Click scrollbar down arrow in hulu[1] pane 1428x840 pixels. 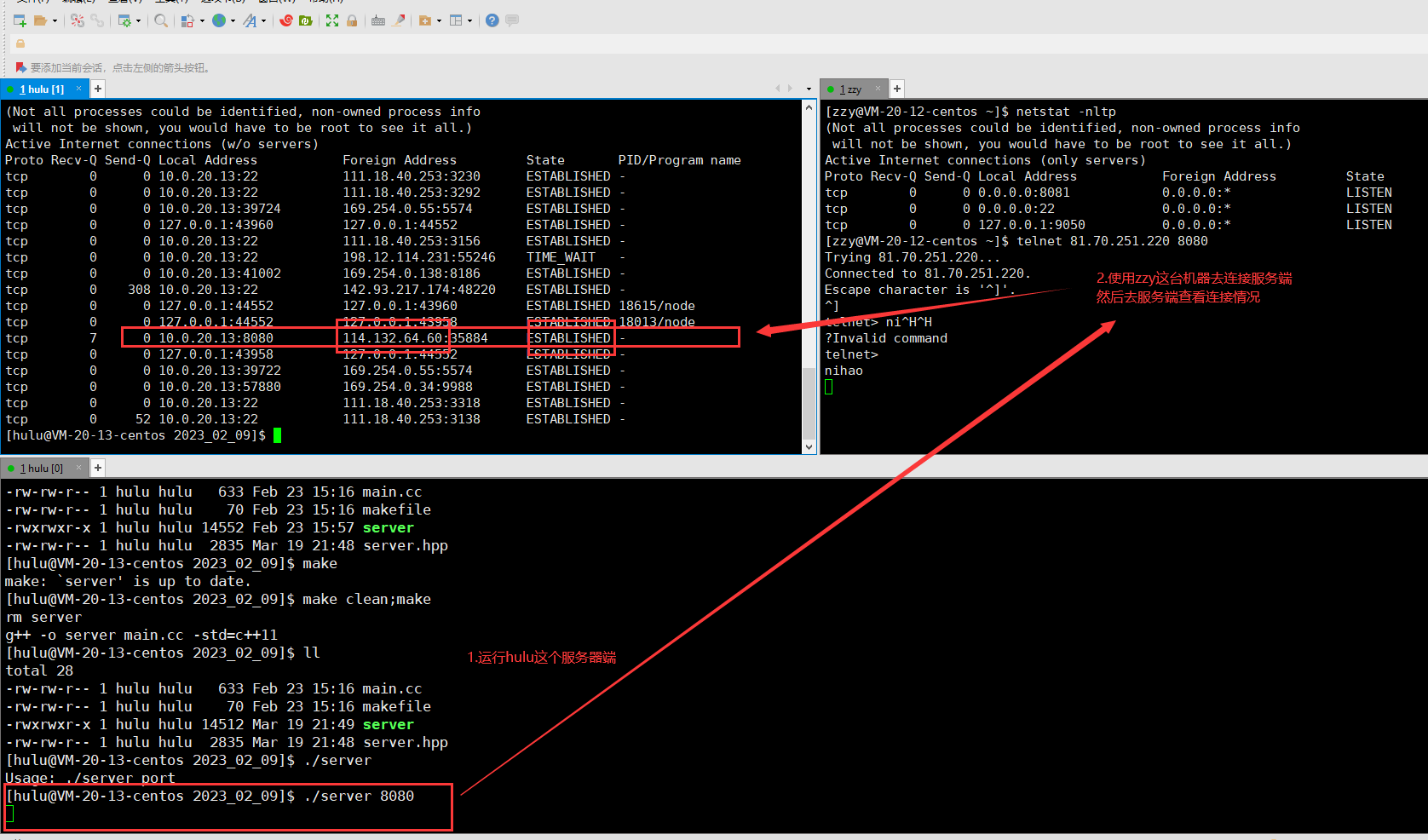pyautogui.click(x=809, y=446)
